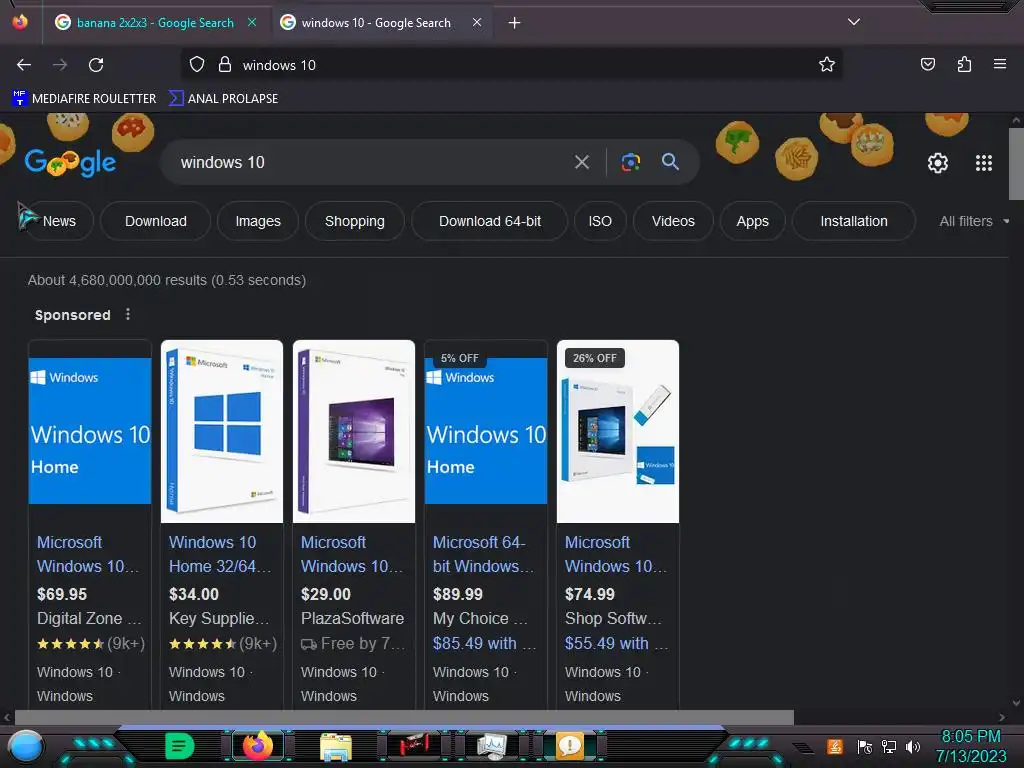This screenshot has height=768, width=1024.
Task: Open Windows 10 Home 32/64 listing link
Action: click(x=220, y=554)
